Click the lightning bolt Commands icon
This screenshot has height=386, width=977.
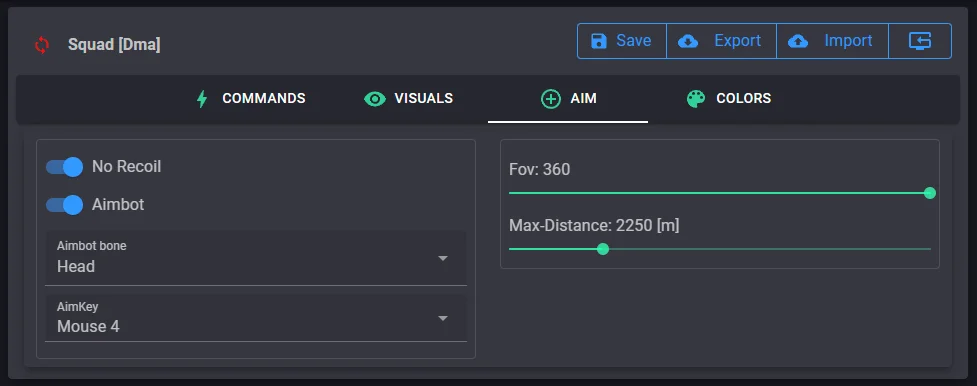(202, 99)
